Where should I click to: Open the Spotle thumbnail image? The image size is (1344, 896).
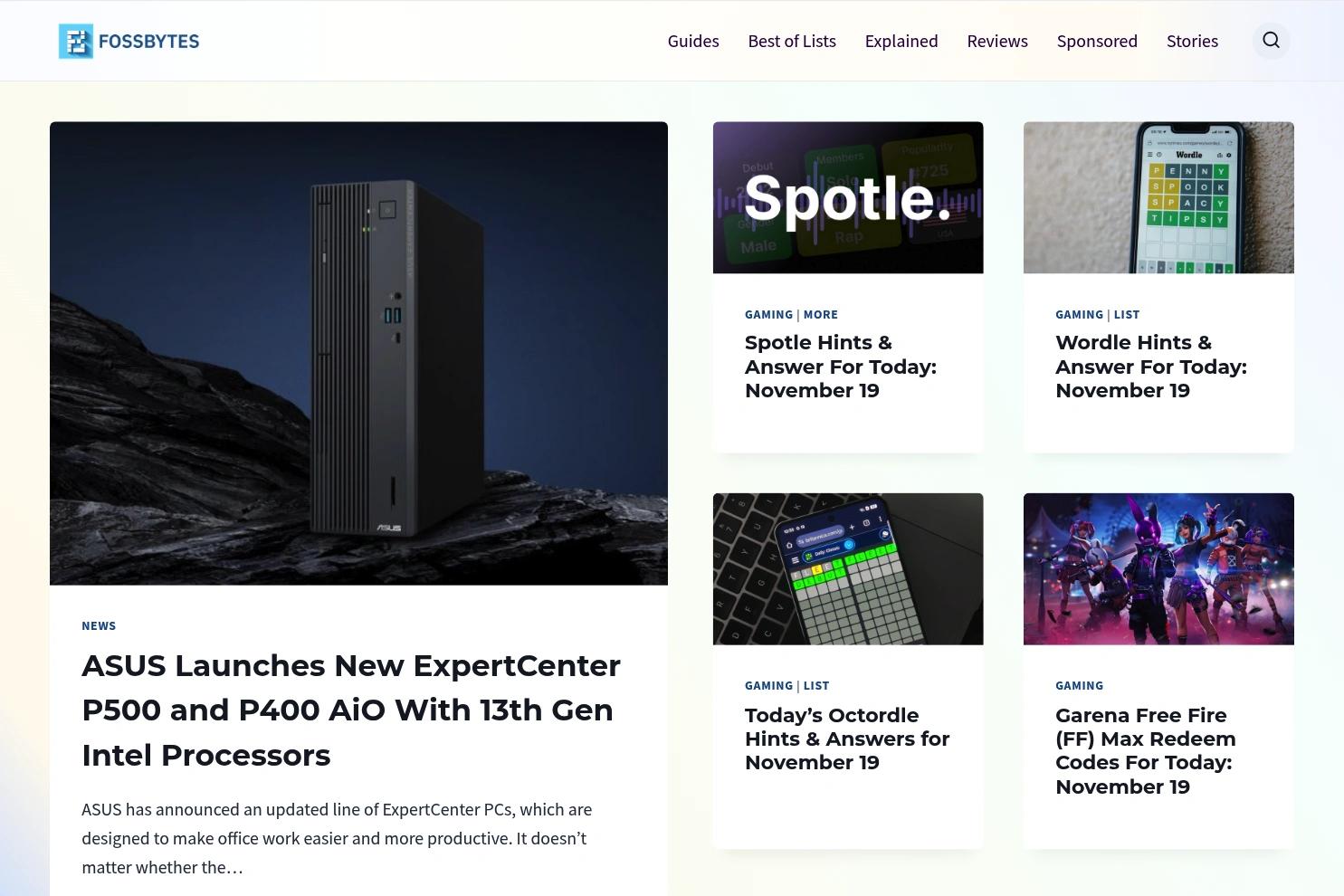[x=848, y=197]
